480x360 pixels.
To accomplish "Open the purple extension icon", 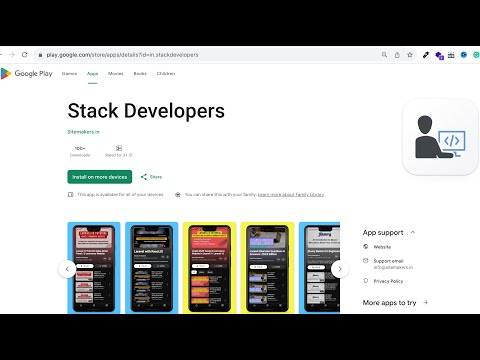I will click(x=439, y=55).
